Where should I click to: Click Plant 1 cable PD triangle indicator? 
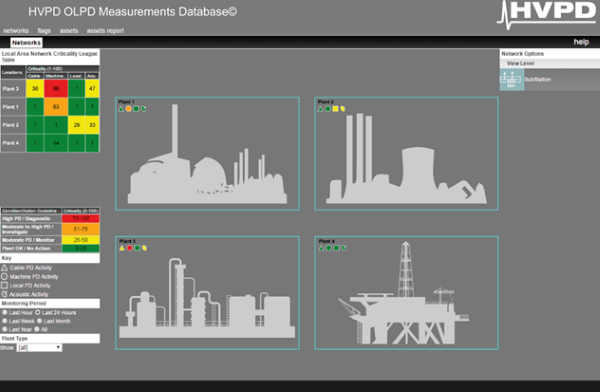tap(121, 109)
